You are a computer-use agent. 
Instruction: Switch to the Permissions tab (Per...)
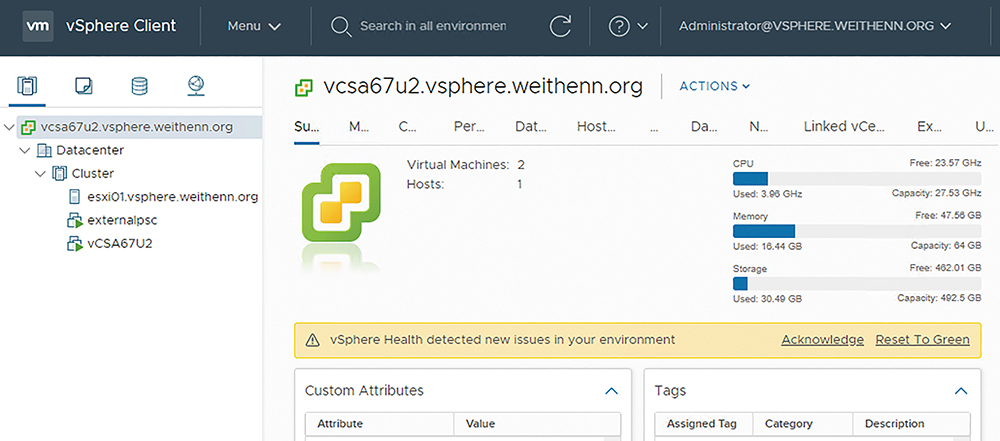[x=468, y=126]
